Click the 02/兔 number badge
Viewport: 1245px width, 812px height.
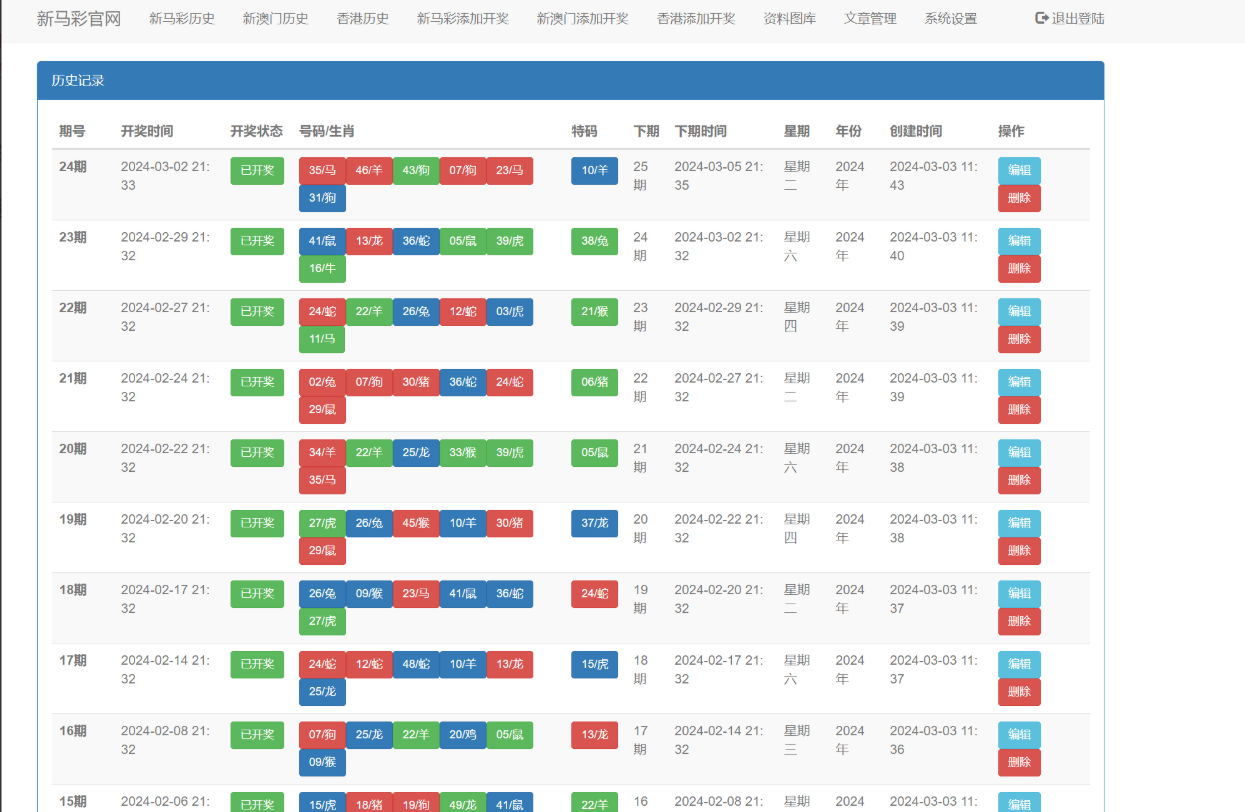322,382
